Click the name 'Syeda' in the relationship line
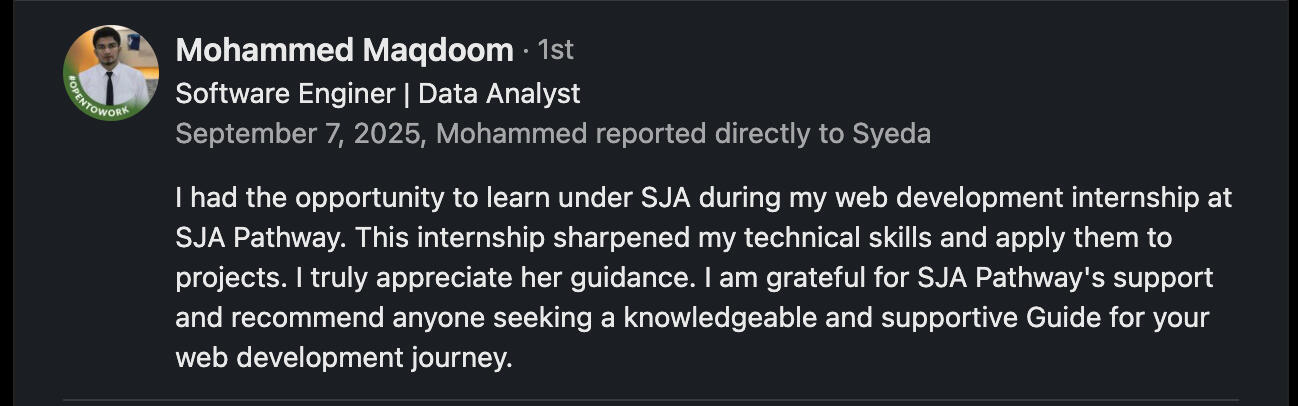Viewport: 1298px width, 406px height. (x=891, y=134)
